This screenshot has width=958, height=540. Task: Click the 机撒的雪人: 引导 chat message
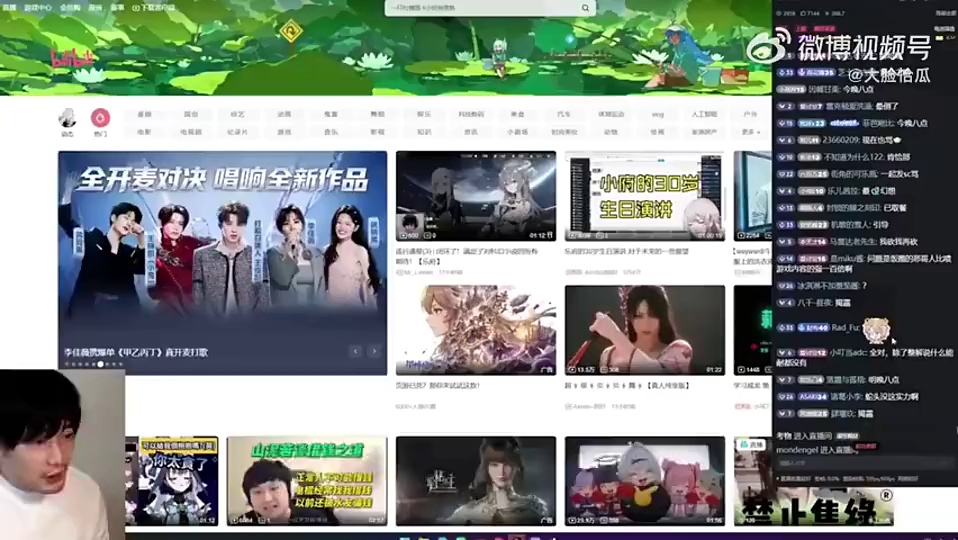point(832,224)
